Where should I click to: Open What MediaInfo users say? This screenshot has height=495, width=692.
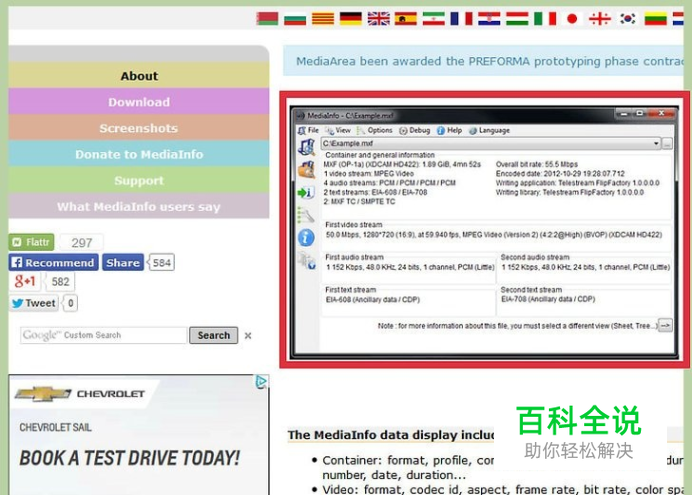click(x=139, y=206)
